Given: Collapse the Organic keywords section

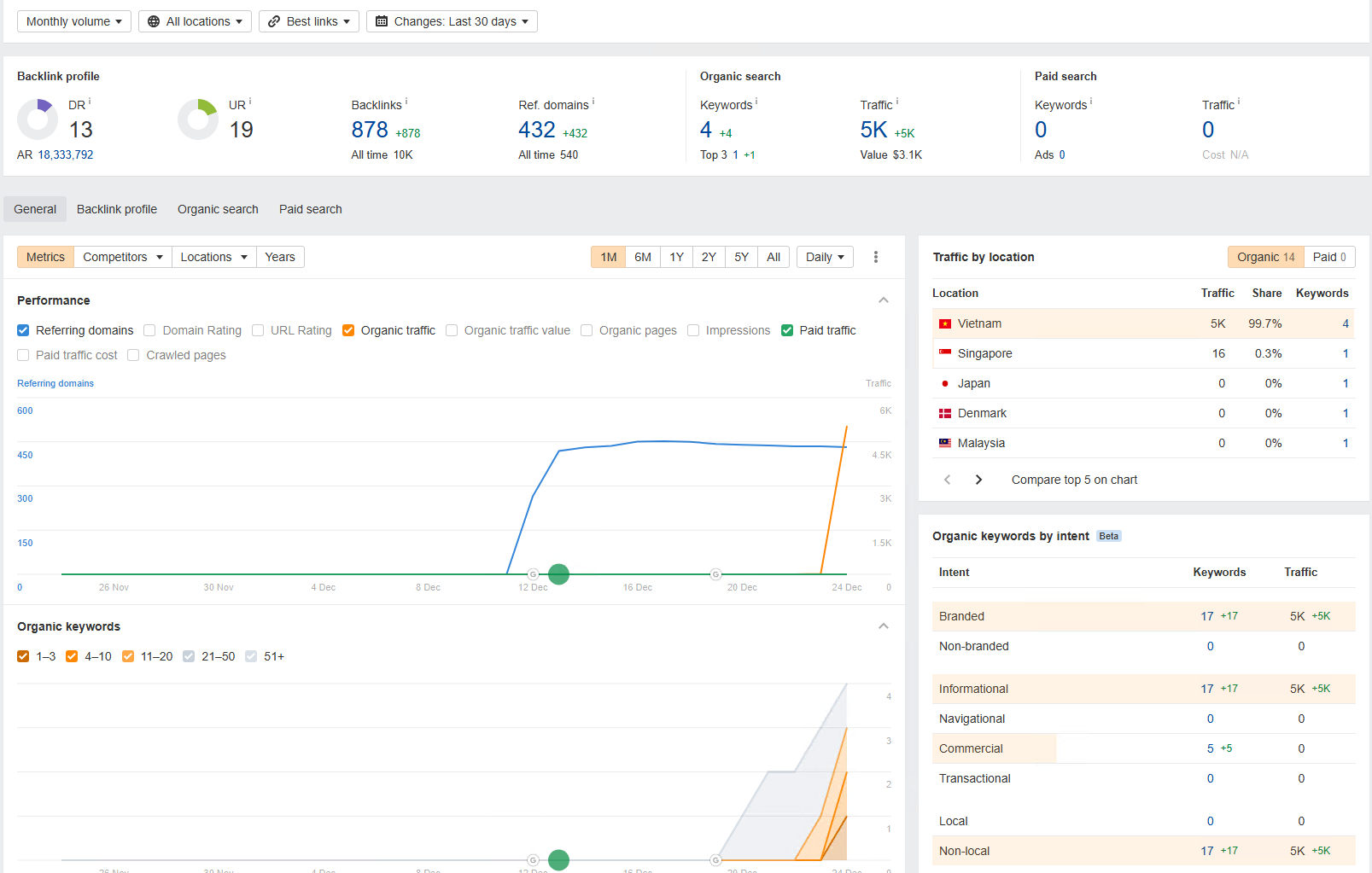Looking at the screenshot, I should click(x=884, y=626).
